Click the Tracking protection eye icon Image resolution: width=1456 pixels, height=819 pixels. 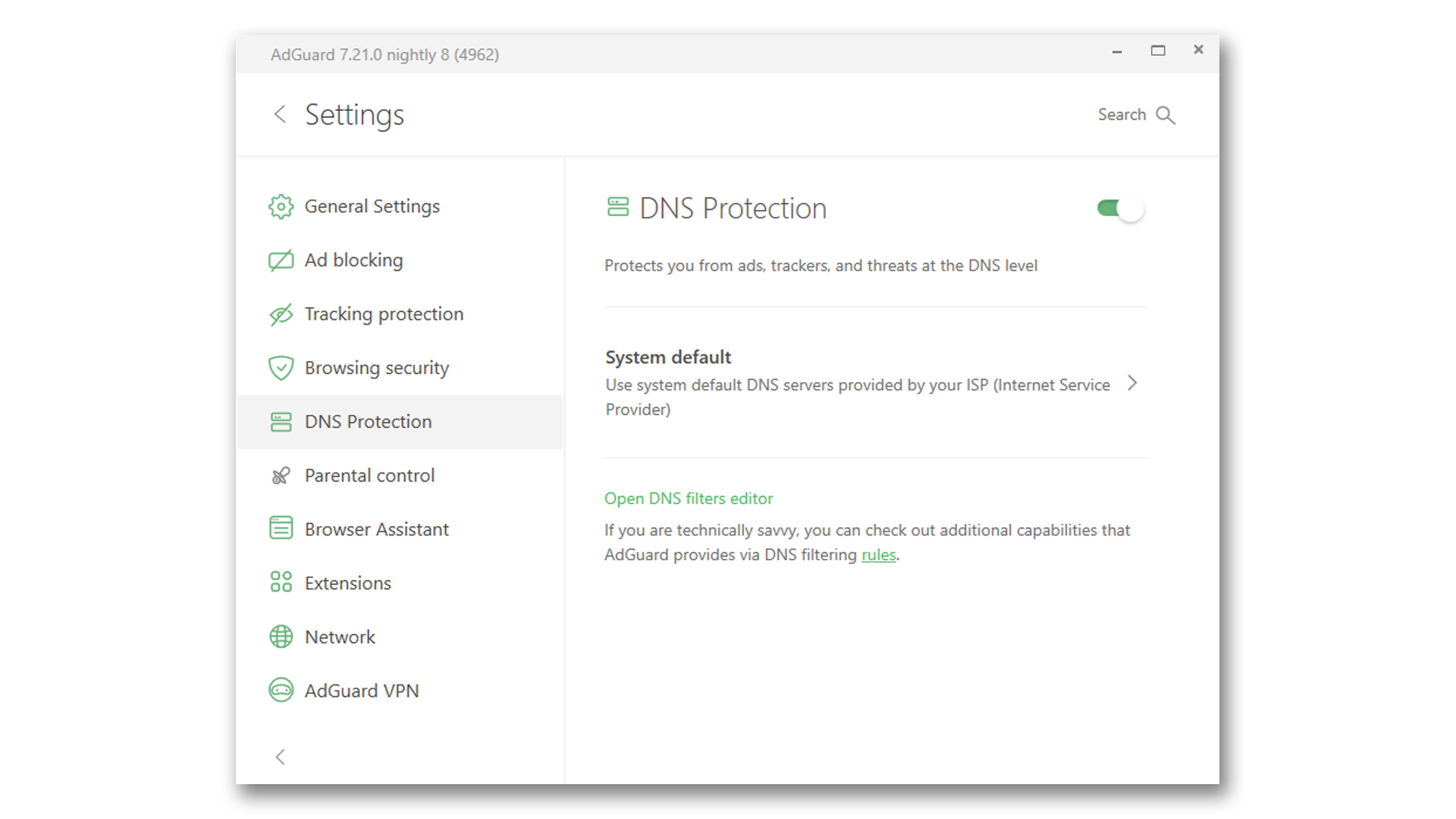281,313
